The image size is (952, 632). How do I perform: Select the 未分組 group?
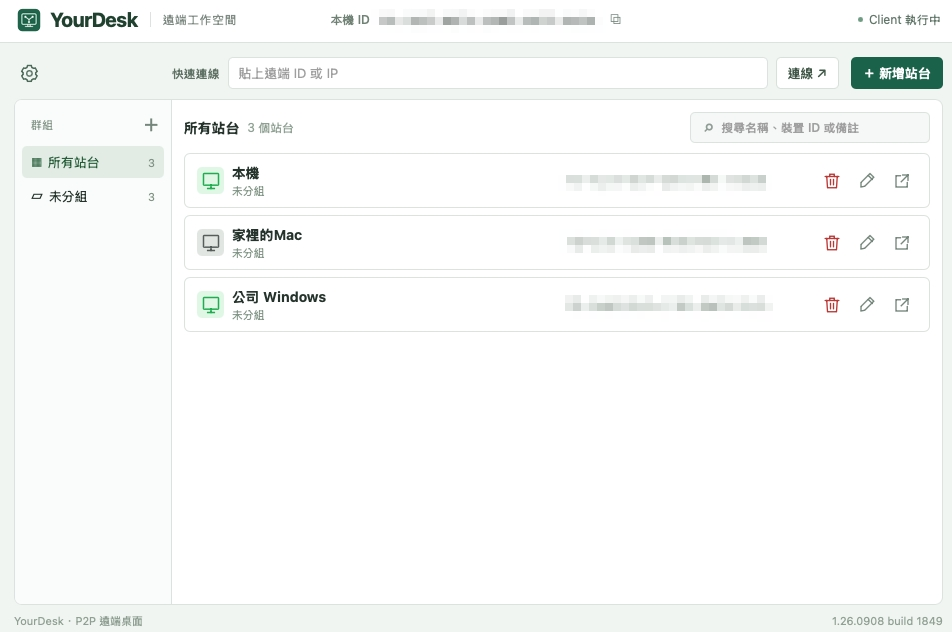(93, 197)
